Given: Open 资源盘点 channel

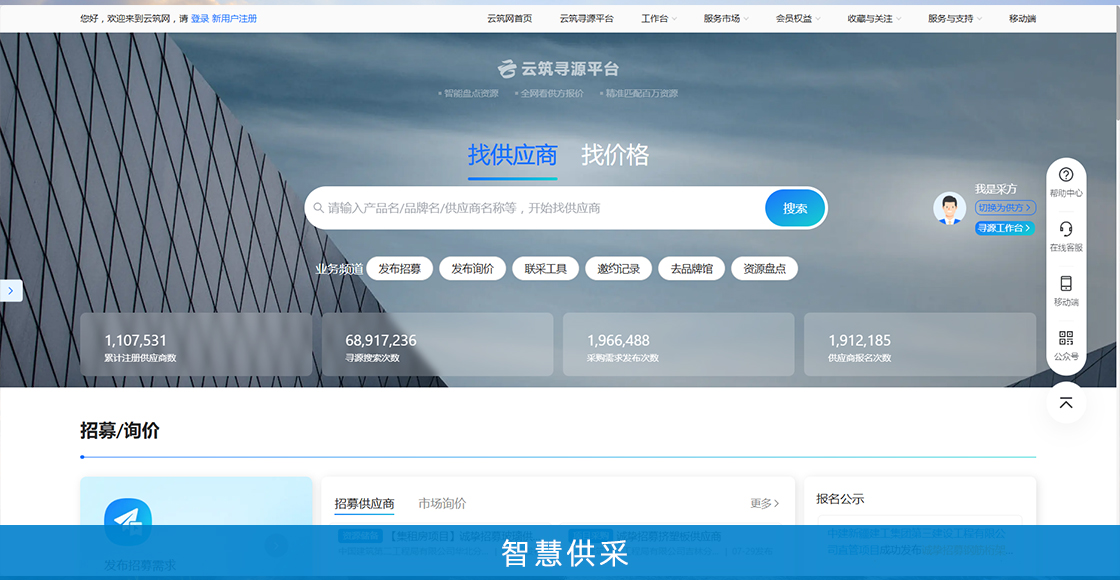Looking at the screenshot, I should [764, 269].
